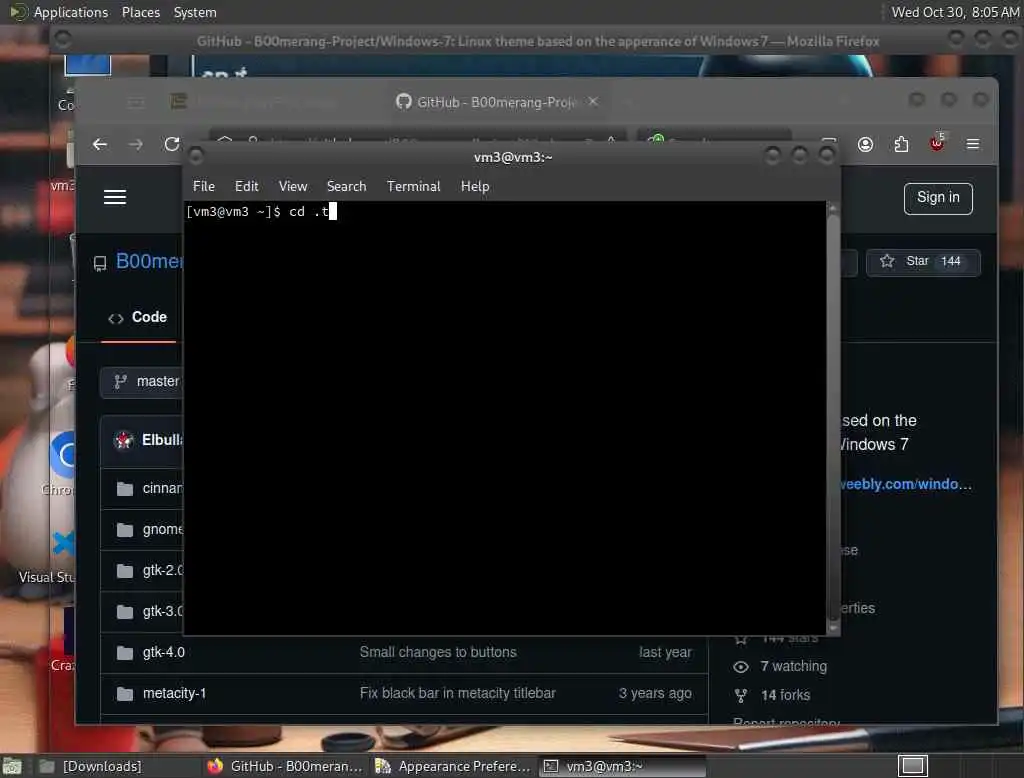
Task: View the 14 forks link
Action: click(x=785, y=695)
